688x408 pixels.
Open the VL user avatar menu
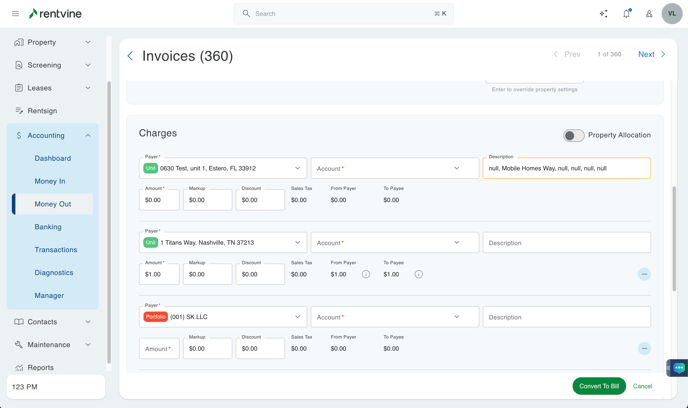pyautogui.click(x=671, y=14)
